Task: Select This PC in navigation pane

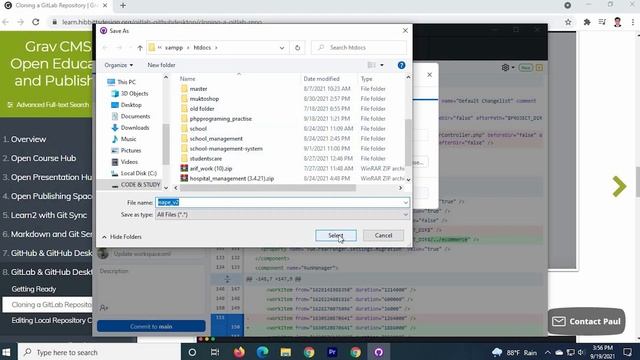Action: click(127, 82)
